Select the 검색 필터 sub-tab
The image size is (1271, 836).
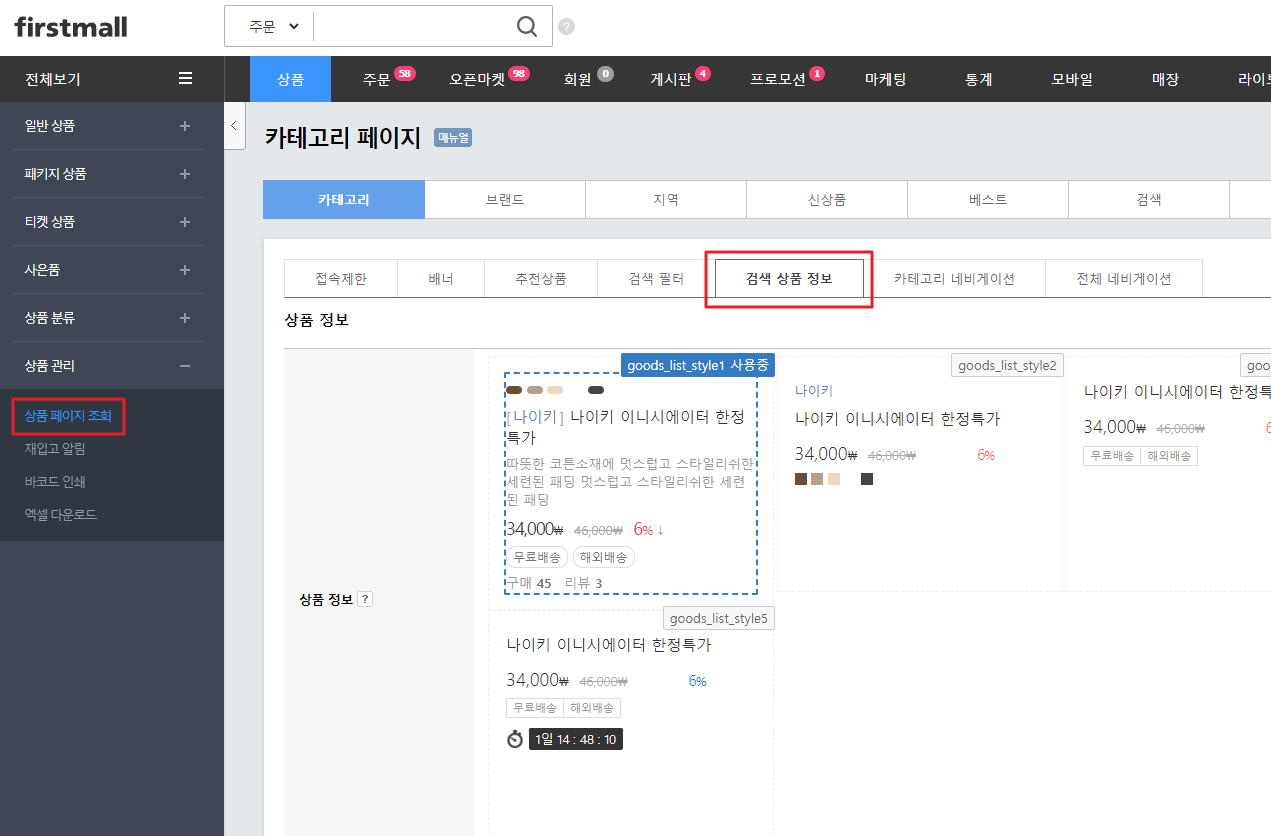(656, 279)
